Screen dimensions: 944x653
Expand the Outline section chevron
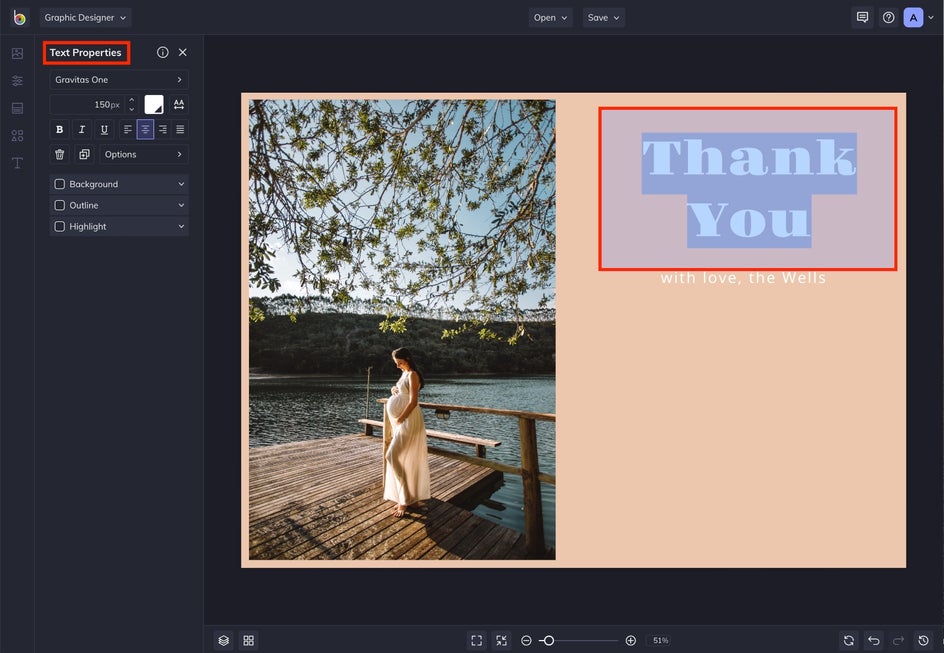pos(181,205)
